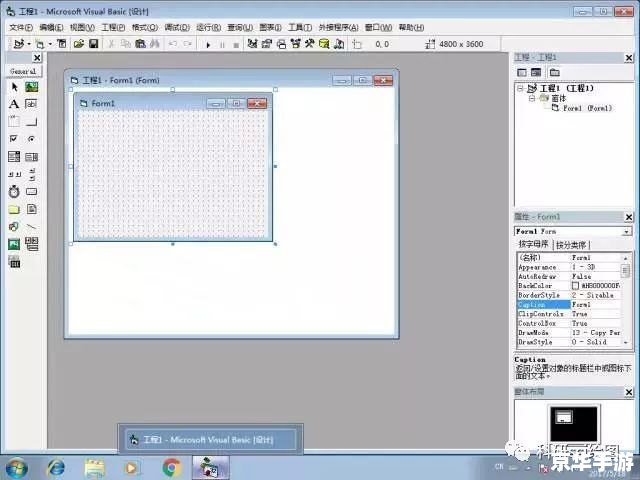The image size is (640, 480).
Task: Open Google Chrome from the taskbar
Action: click(x=172, y=467)
